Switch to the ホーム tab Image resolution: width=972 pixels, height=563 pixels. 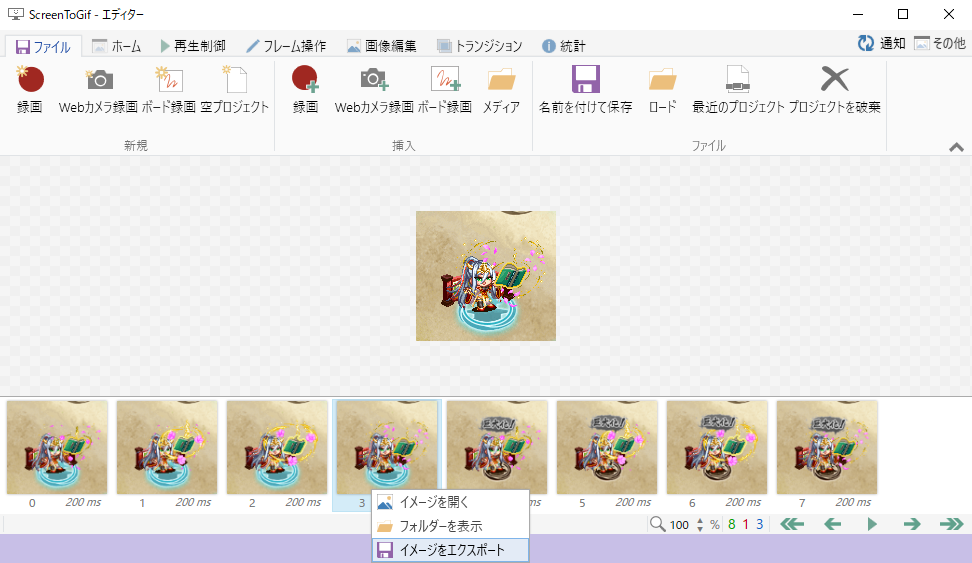pyautogui.click(x=116, y=46)
